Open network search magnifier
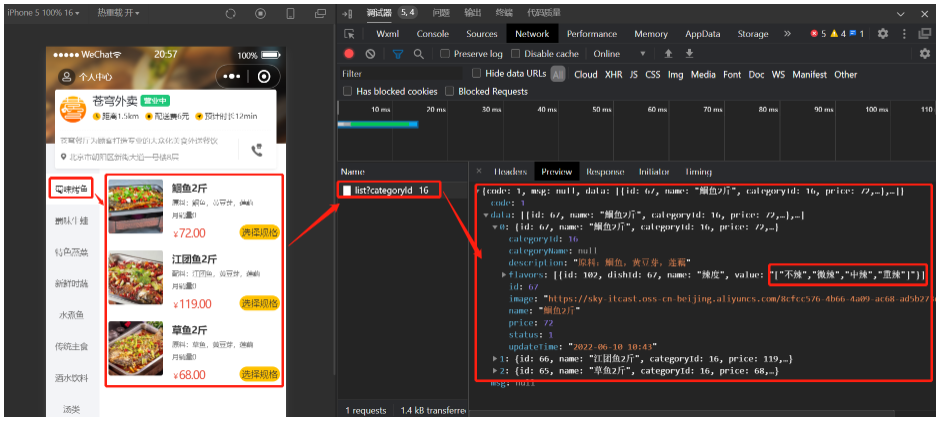The image size is (943, 424). click(x=419, y=54)
